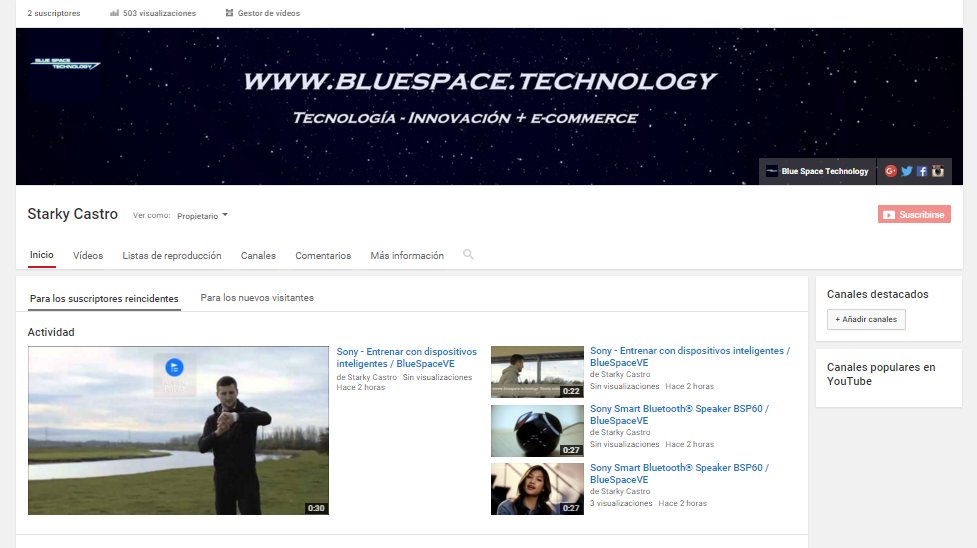The width and height of the screenshot is (977, 548).
Task: Open the Canales tab
Action: [258, 256]
